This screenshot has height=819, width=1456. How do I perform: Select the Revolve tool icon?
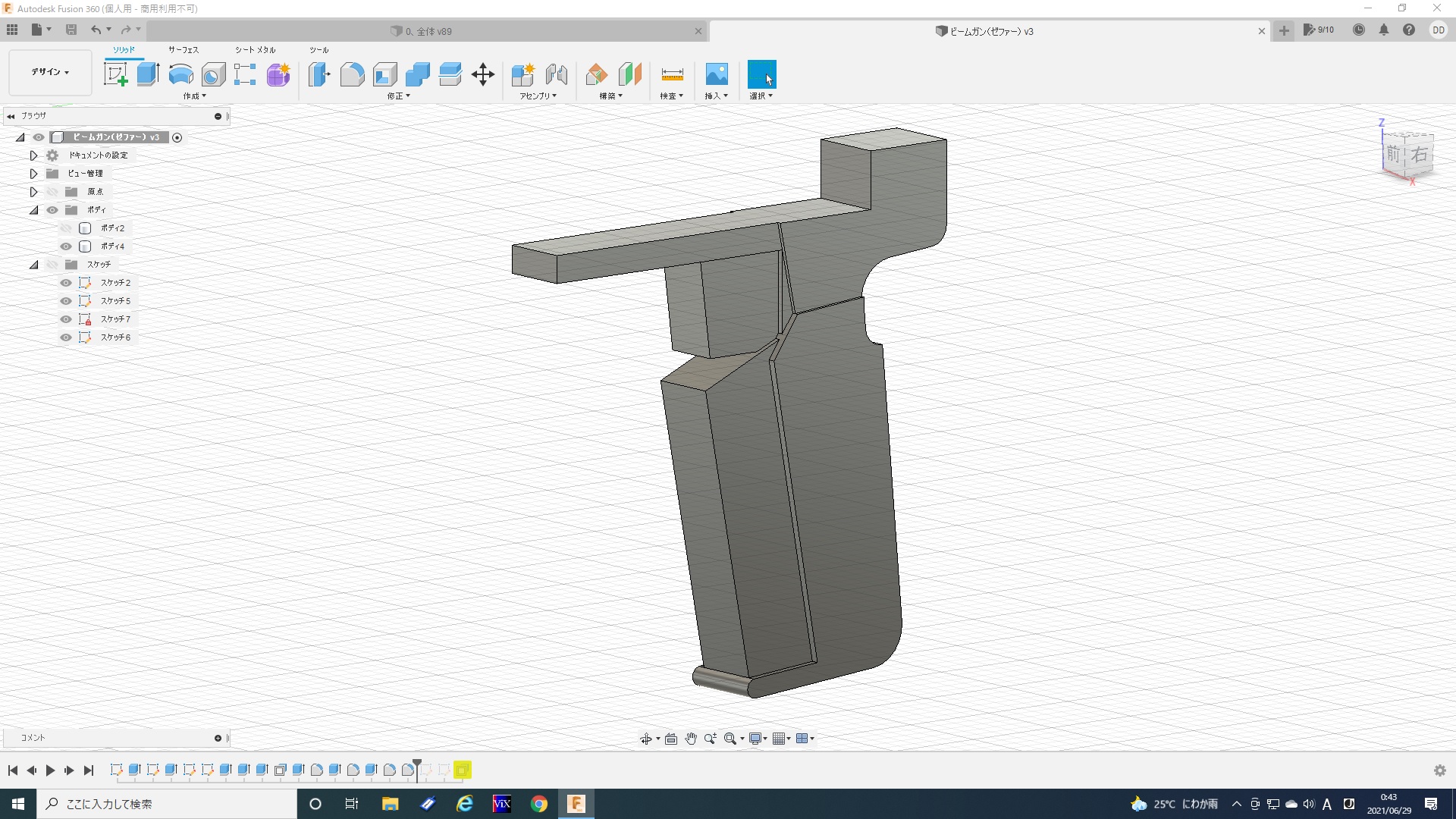tap(180, 74)
